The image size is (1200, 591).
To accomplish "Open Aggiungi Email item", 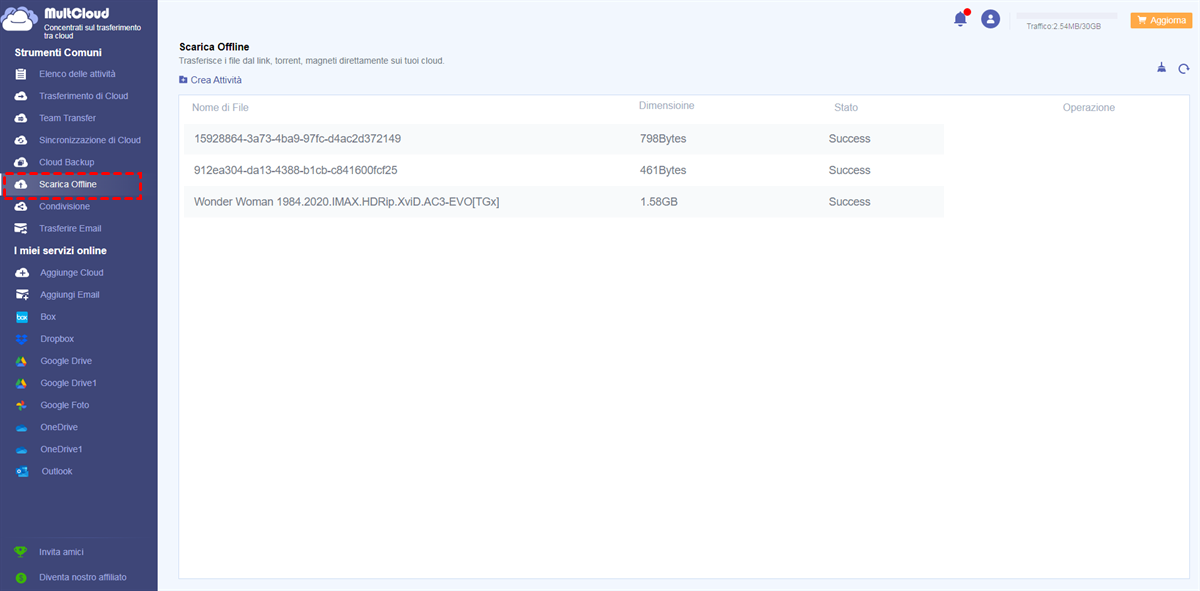I will click(x=70, y=295).
